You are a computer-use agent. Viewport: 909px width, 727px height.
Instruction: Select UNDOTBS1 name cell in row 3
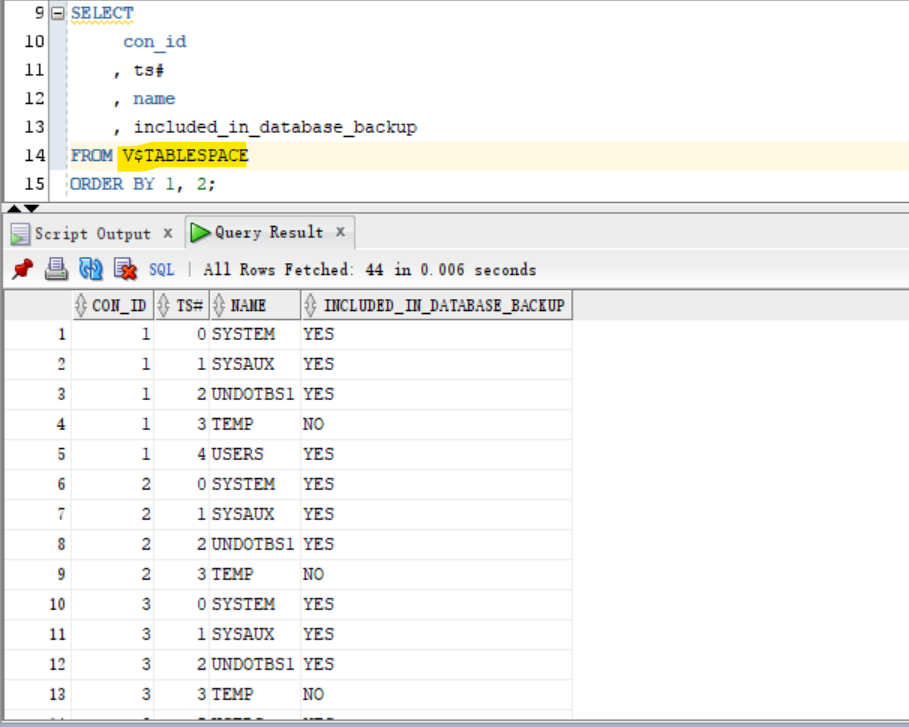(255, 394)
